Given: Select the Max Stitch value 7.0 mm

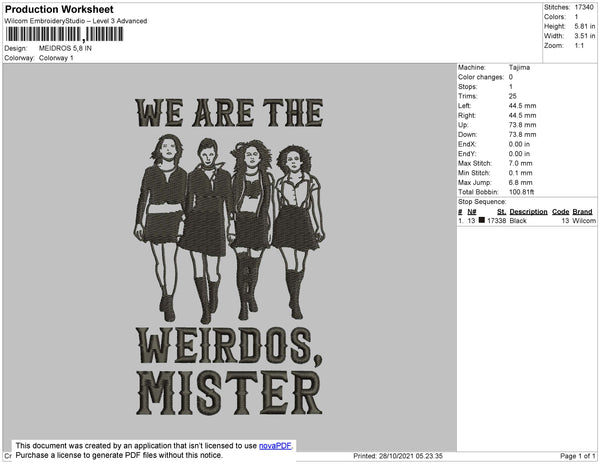Looking at the screenshot, I should click(520, 163).
